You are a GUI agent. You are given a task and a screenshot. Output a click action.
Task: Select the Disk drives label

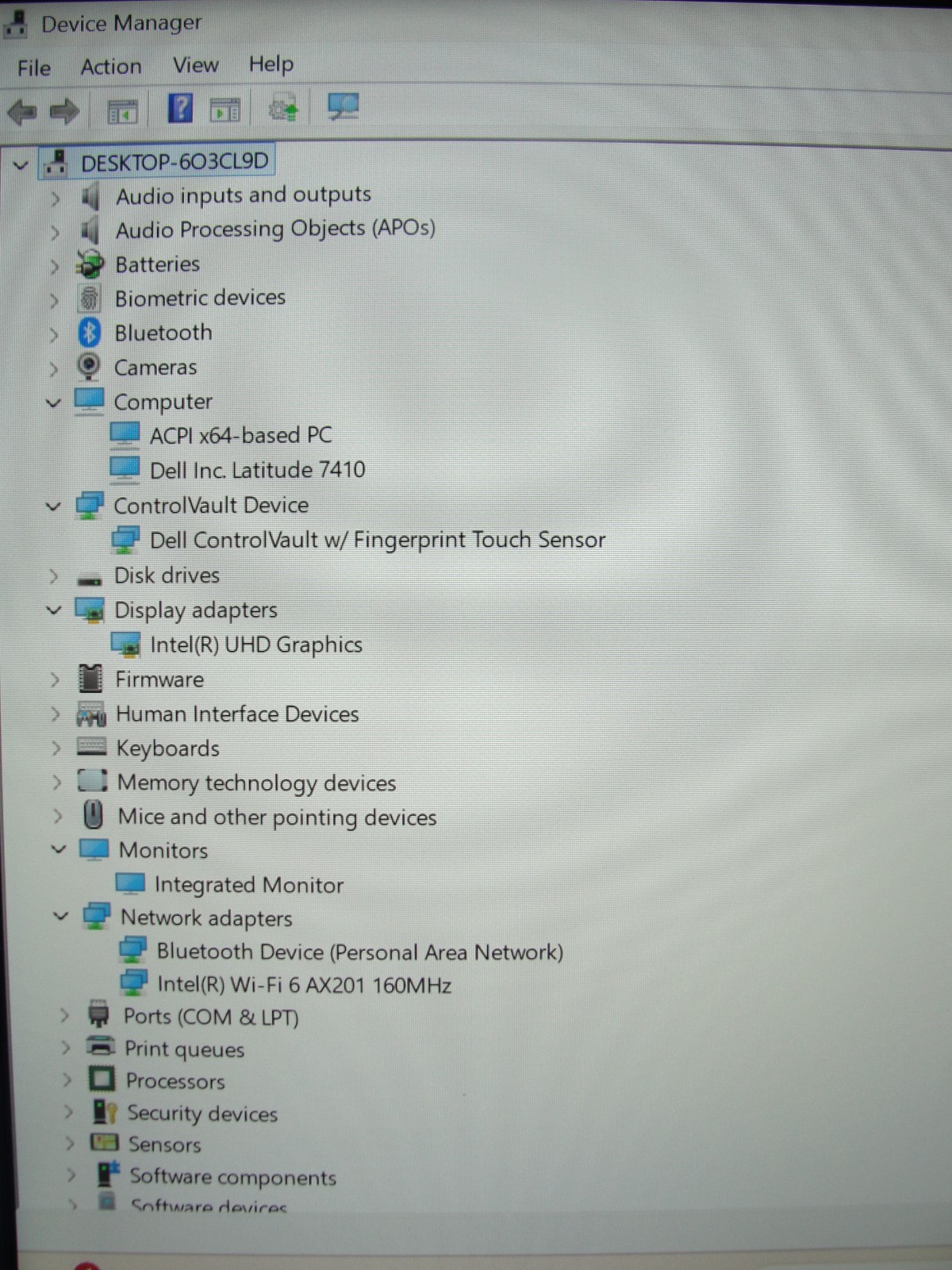pyautogui.click(x=167, y=575)
